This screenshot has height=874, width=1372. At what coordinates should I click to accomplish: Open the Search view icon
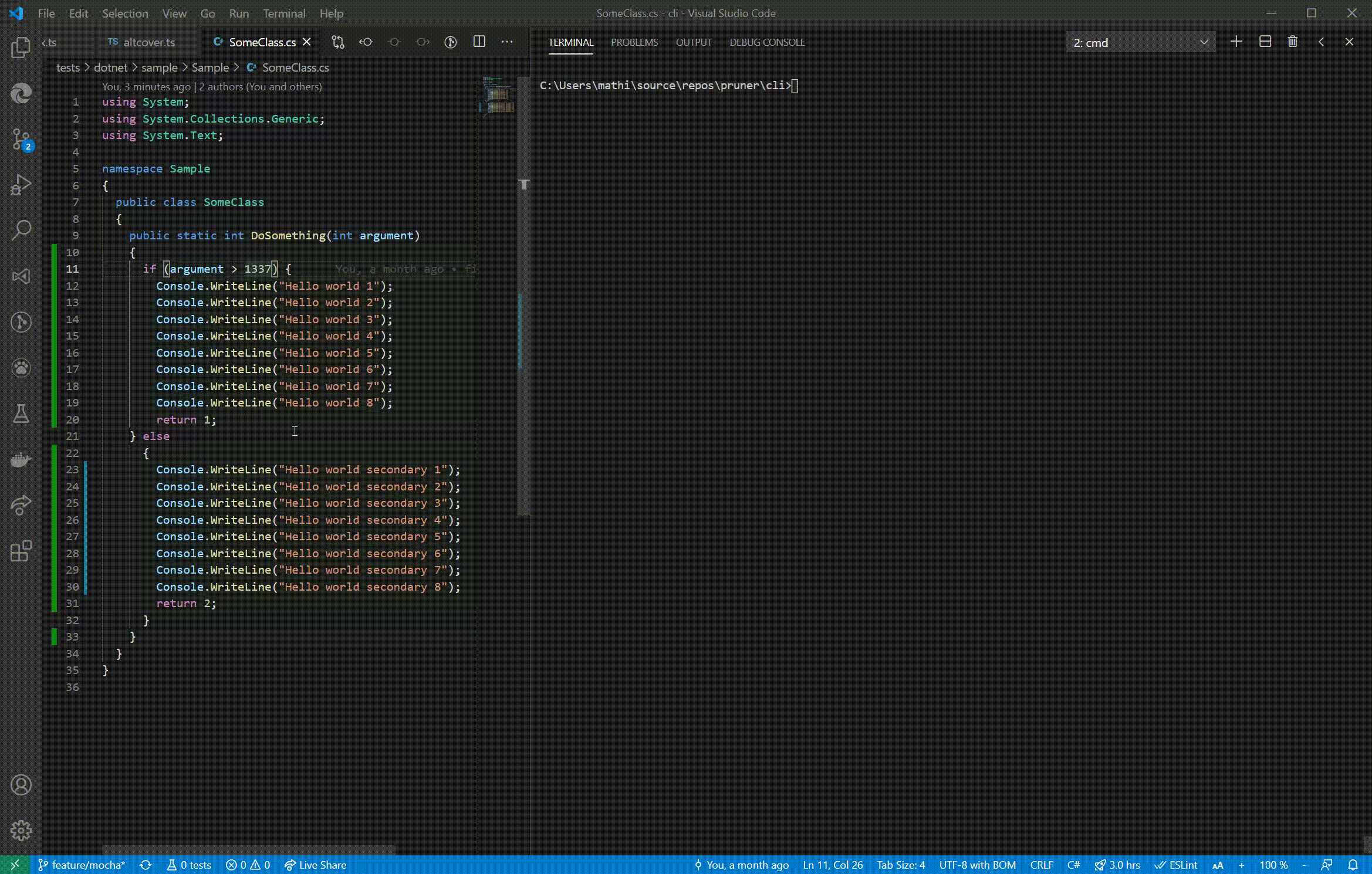point(21,230)
